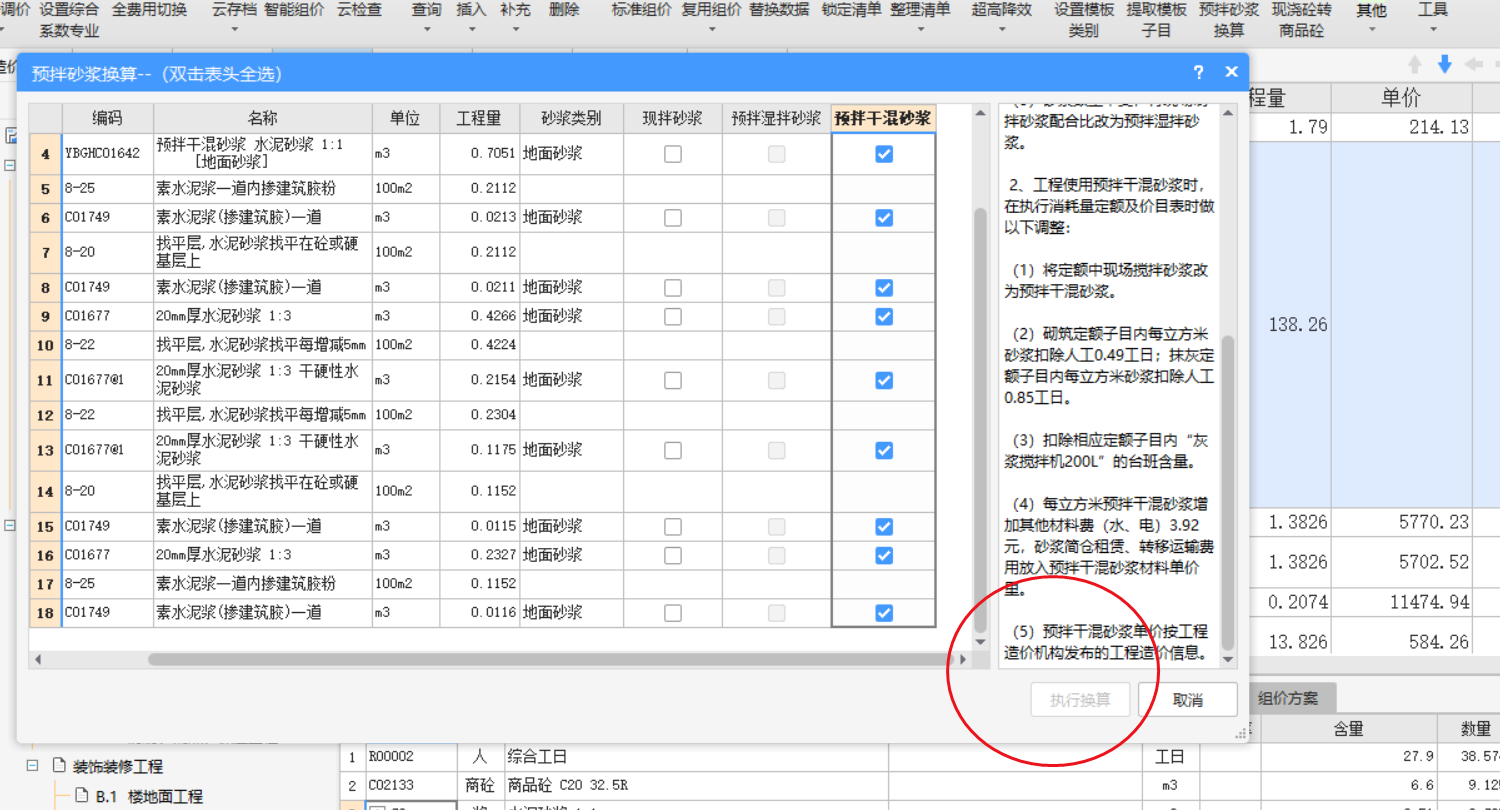Open dropdown arrow under 补充
Screen dimensions: 1500x810
pos(515,30)
